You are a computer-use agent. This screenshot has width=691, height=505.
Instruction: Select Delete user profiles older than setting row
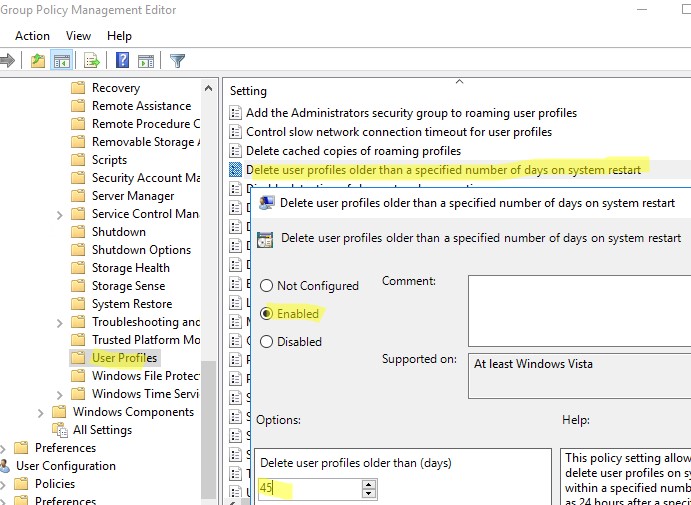443,170
